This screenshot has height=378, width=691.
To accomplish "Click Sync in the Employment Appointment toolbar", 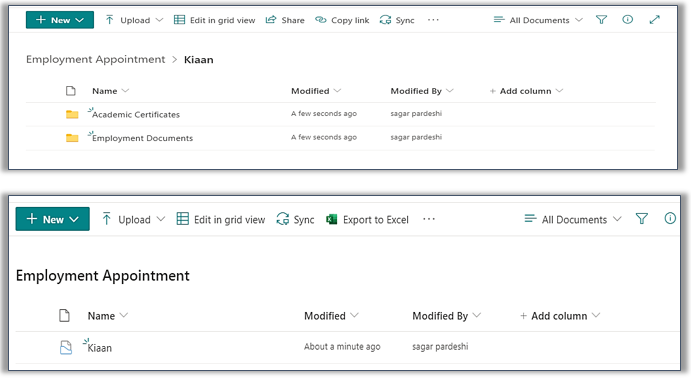I will click(295, 219).
